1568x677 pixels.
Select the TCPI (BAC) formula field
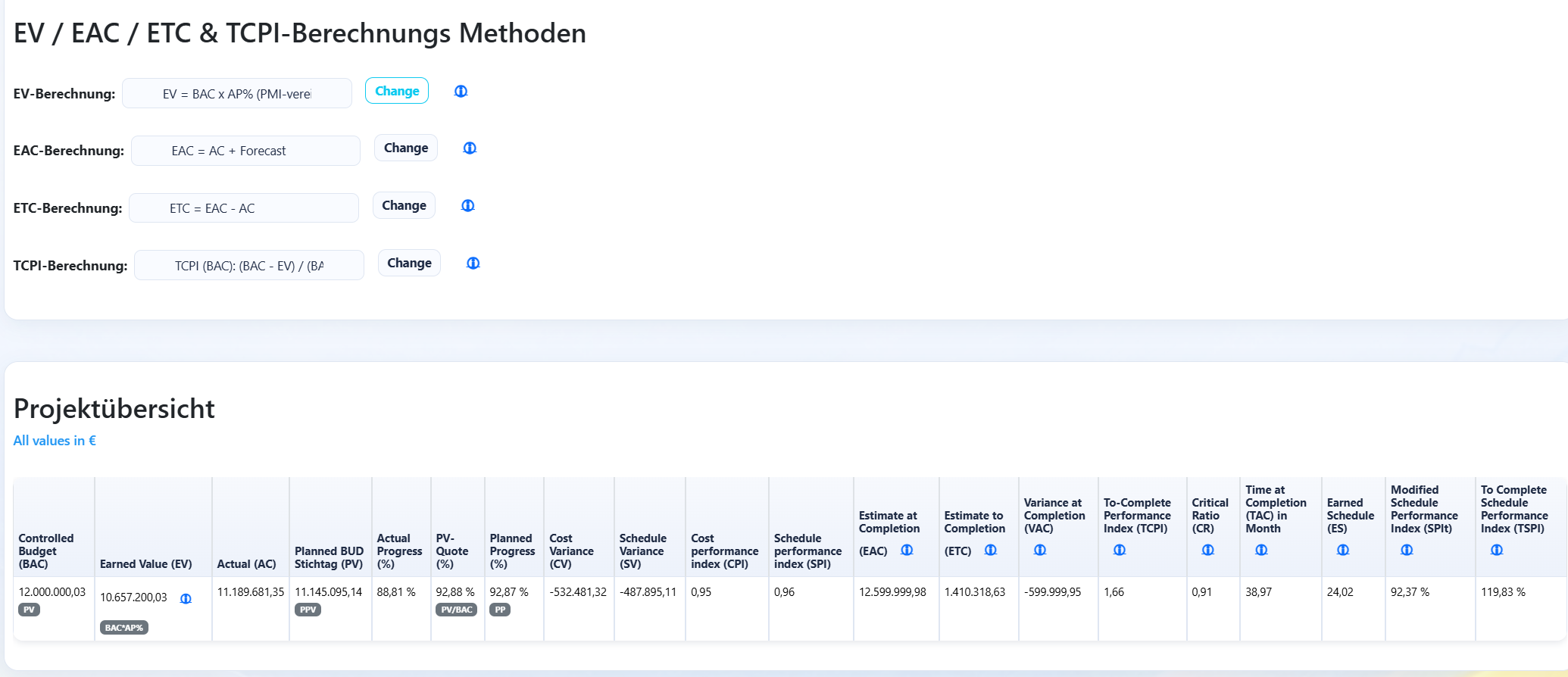(248, 266)
